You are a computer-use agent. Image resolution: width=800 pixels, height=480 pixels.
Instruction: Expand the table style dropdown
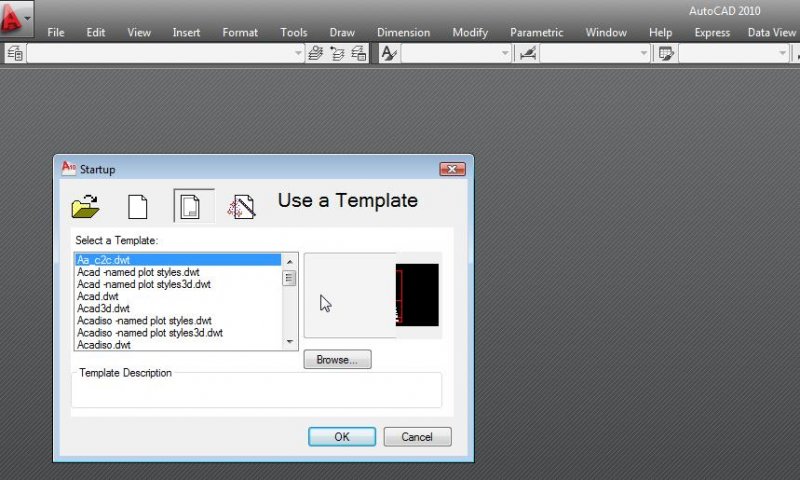783,53
